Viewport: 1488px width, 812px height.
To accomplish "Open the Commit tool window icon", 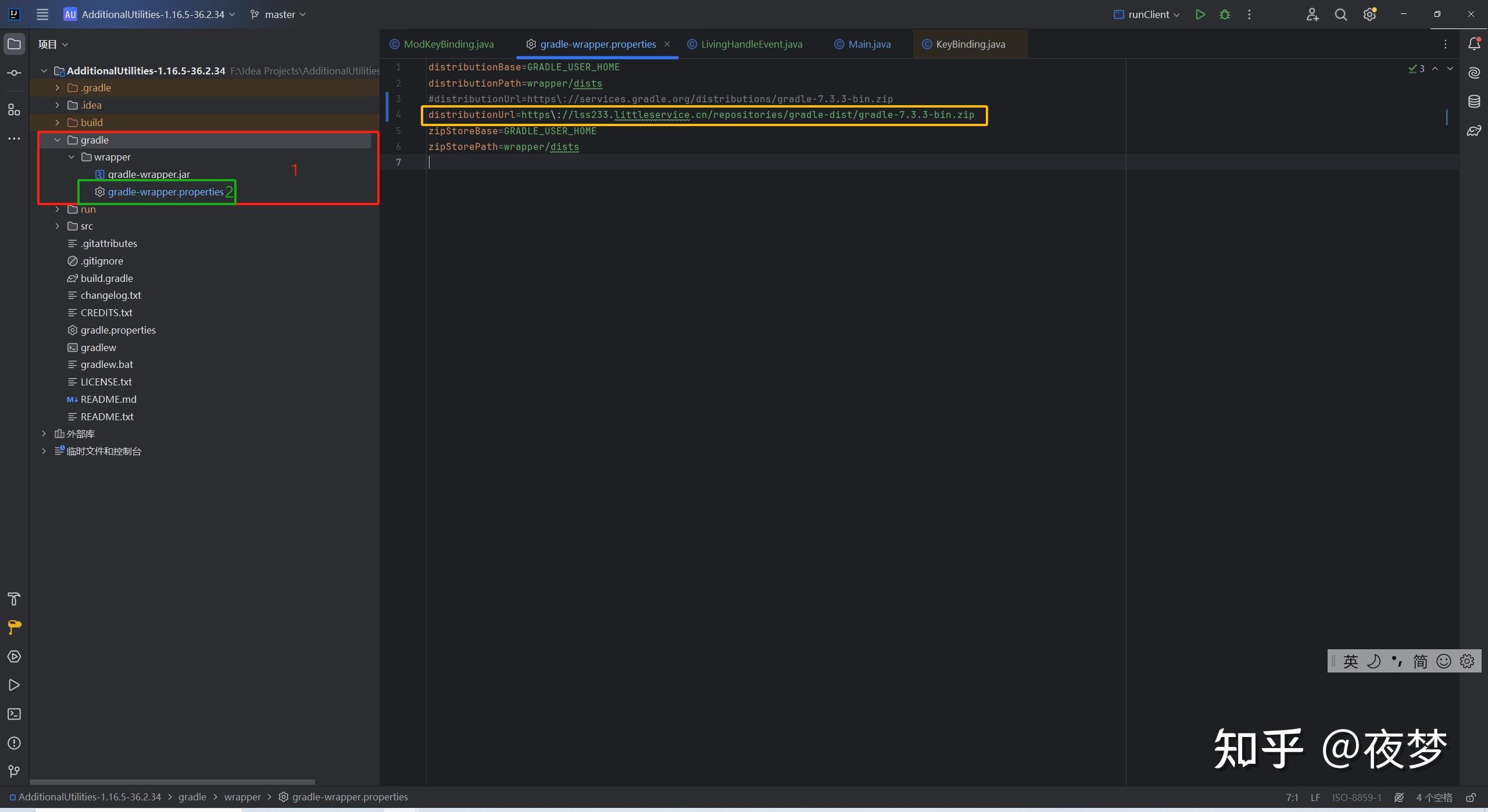I will tap(15, 73).
